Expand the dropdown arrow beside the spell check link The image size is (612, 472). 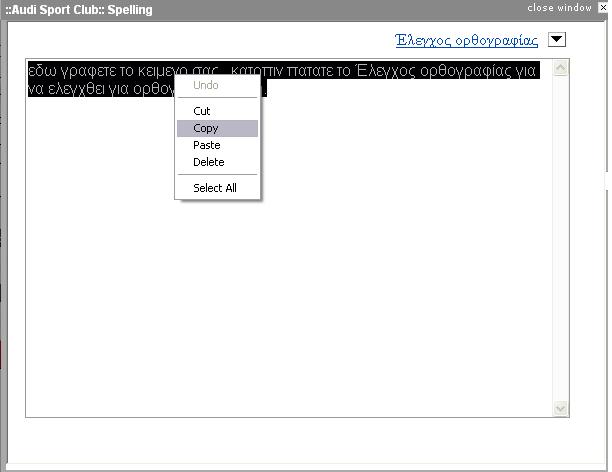pyautogui.click(x=557, y=40)
